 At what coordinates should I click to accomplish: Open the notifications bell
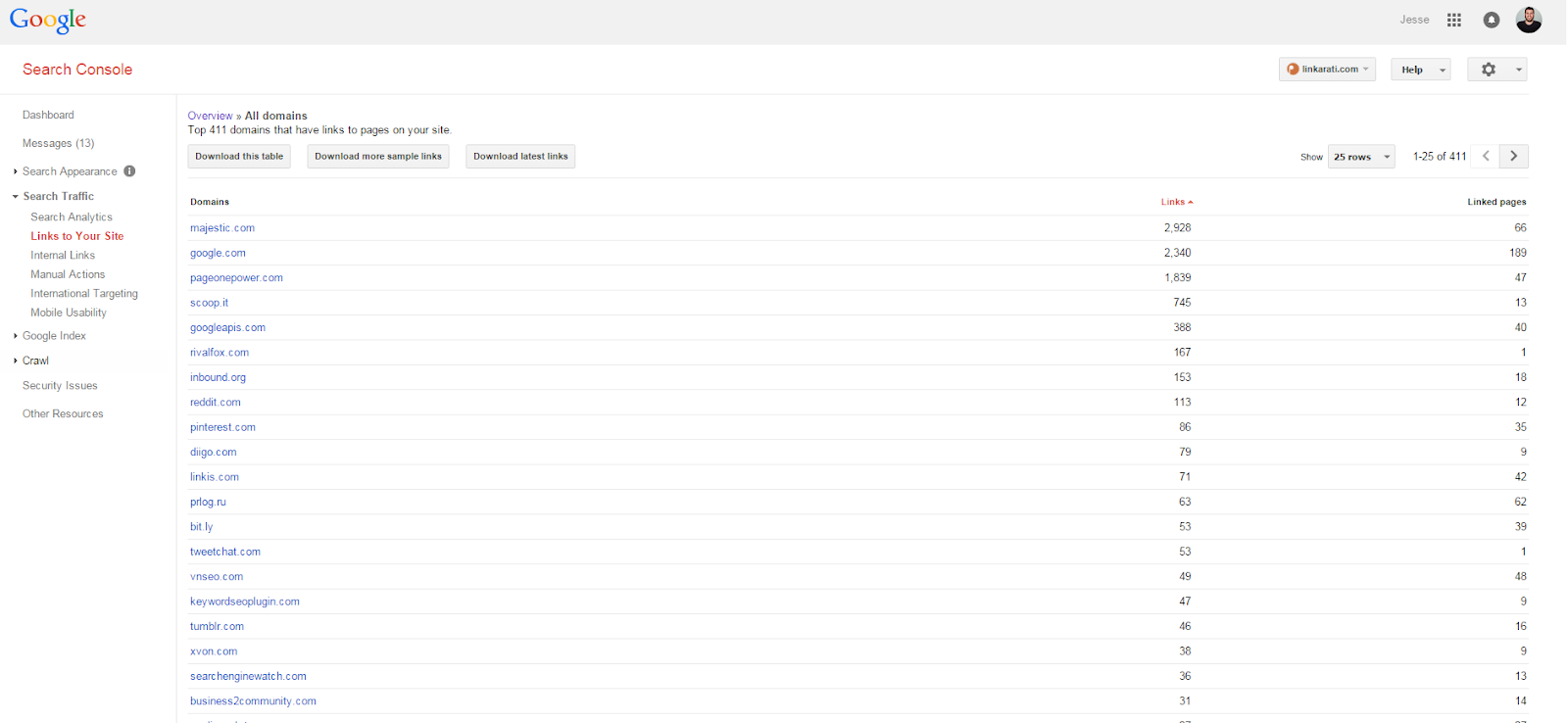[1492, 20]
